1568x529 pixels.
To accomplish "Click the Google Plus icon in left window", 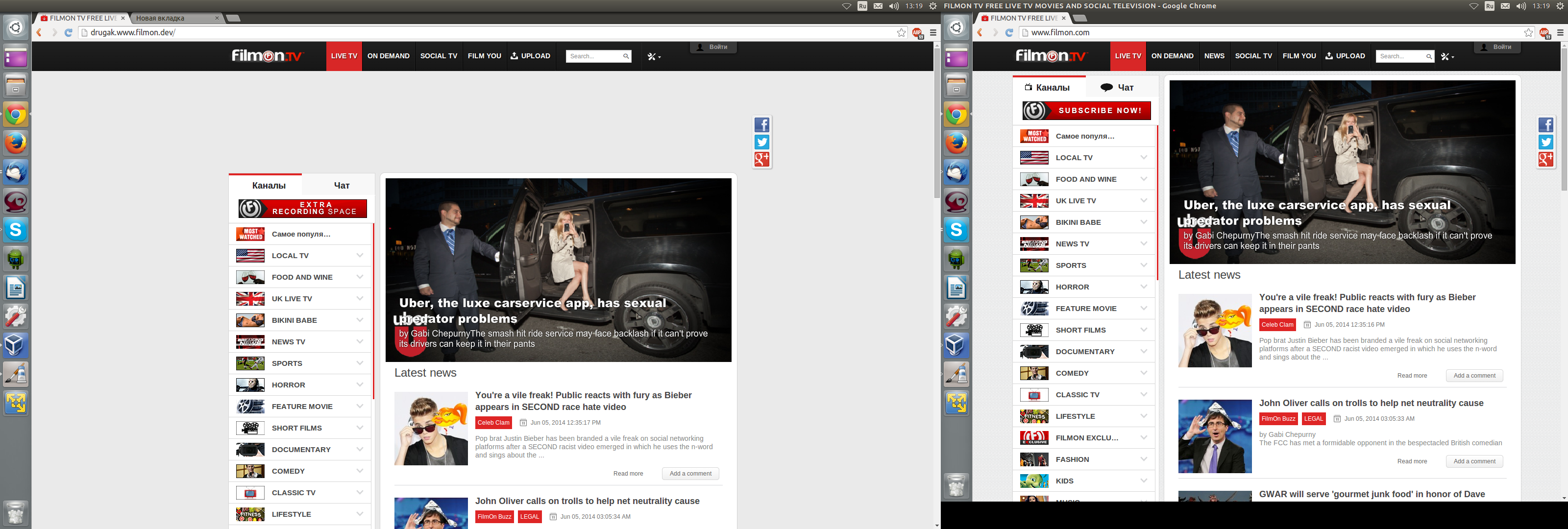I will 761,159.
